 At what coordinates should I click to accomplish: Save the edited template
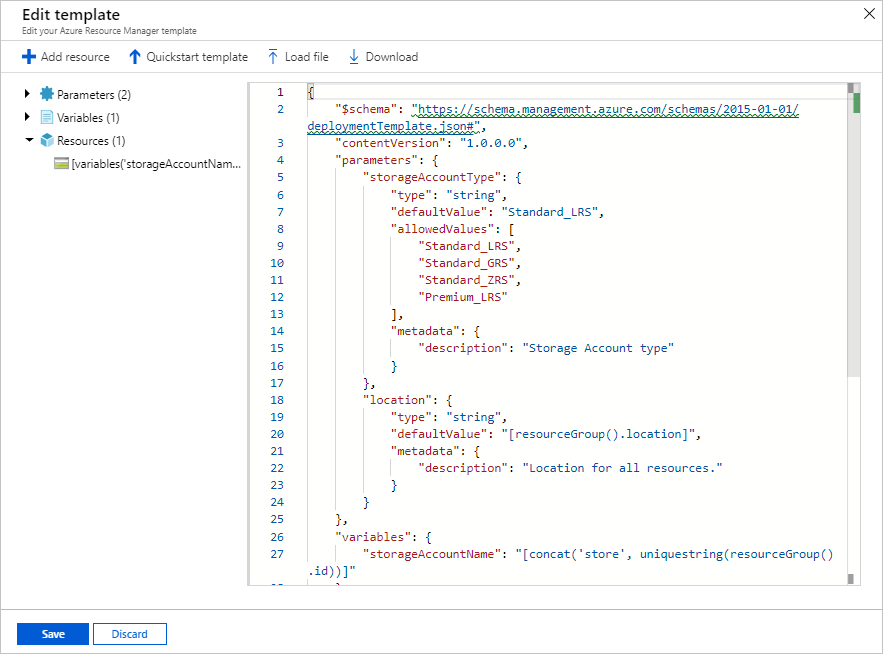52,633
